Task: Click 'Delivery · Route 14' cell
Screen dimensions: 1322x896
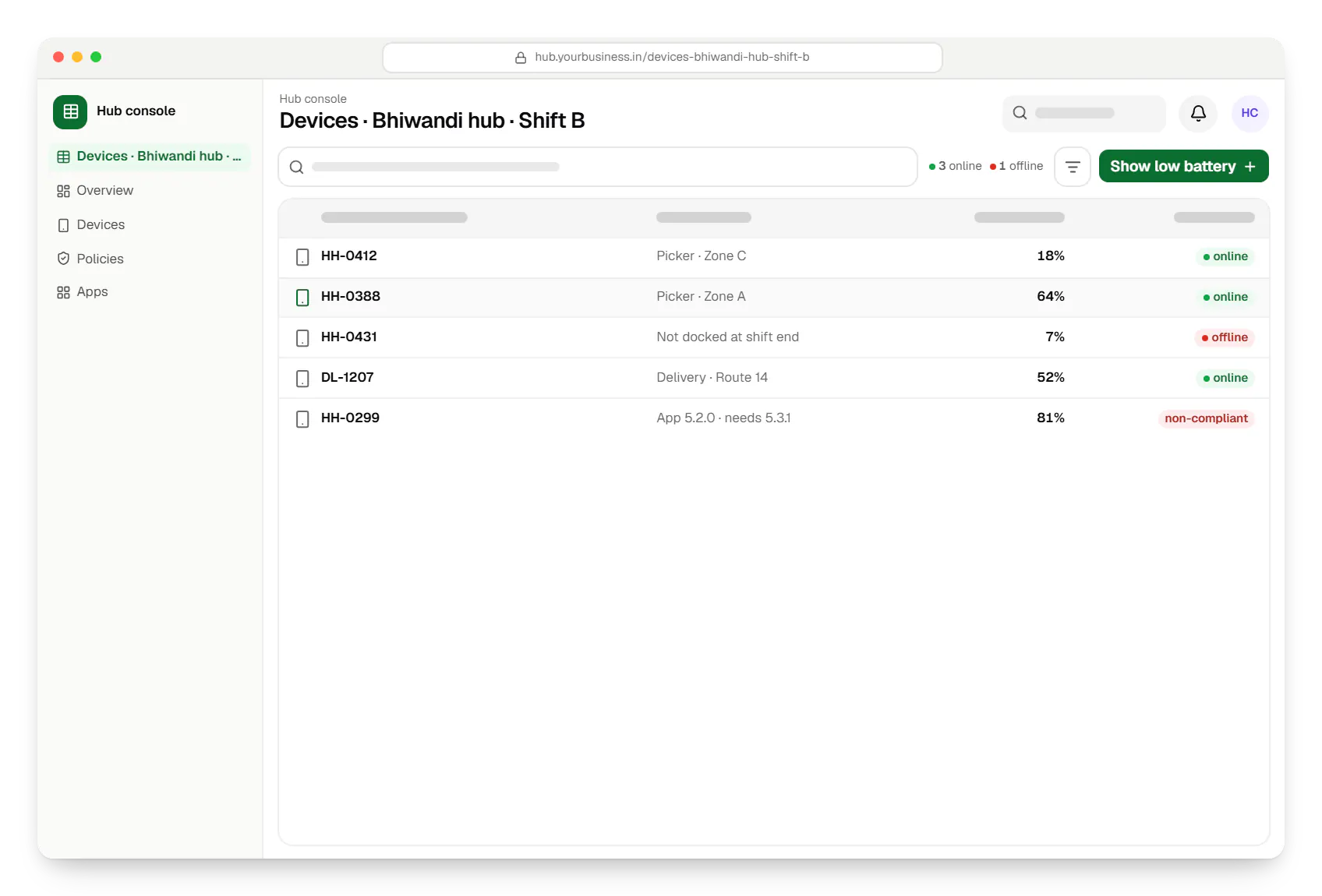Action: [712, 377]
